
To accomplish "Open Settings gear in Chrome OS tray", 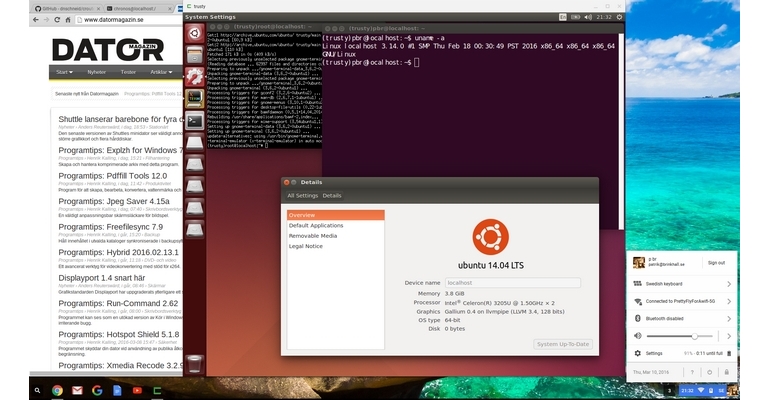I will (637, 353).
